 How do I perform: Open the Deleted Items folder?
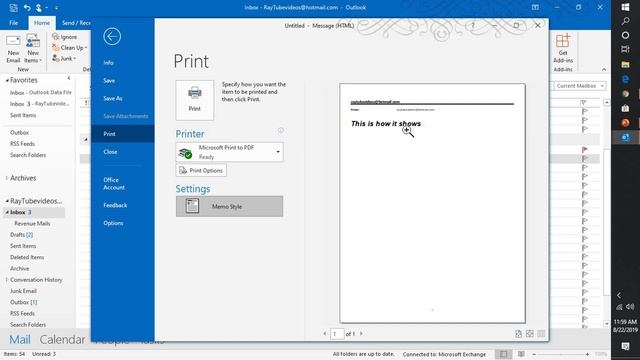[27, 257]
